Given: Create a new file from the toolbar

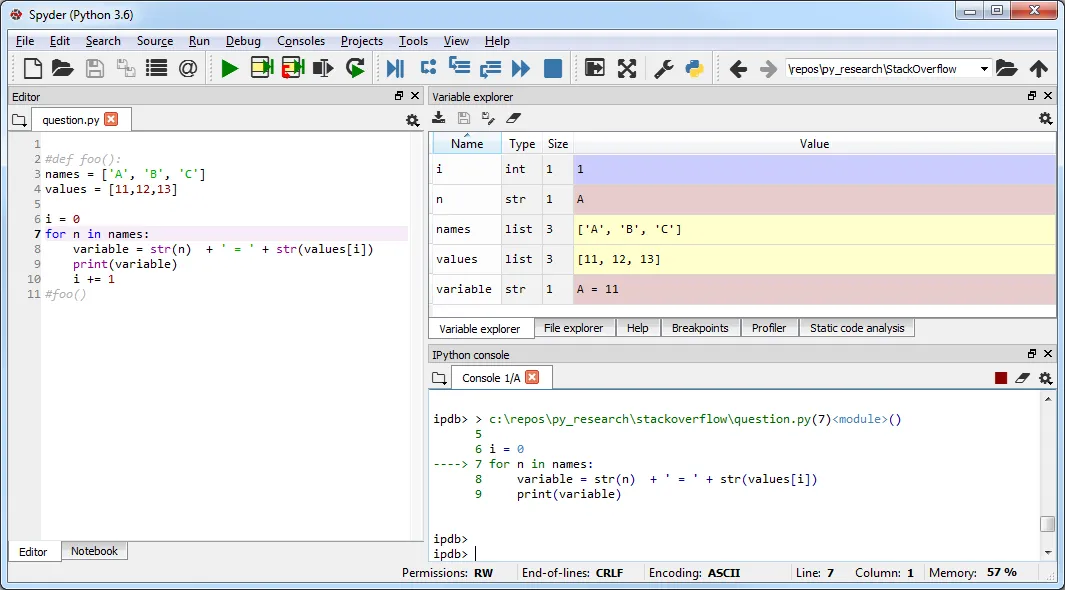Looking at the screenshot, I should (33, 68).
